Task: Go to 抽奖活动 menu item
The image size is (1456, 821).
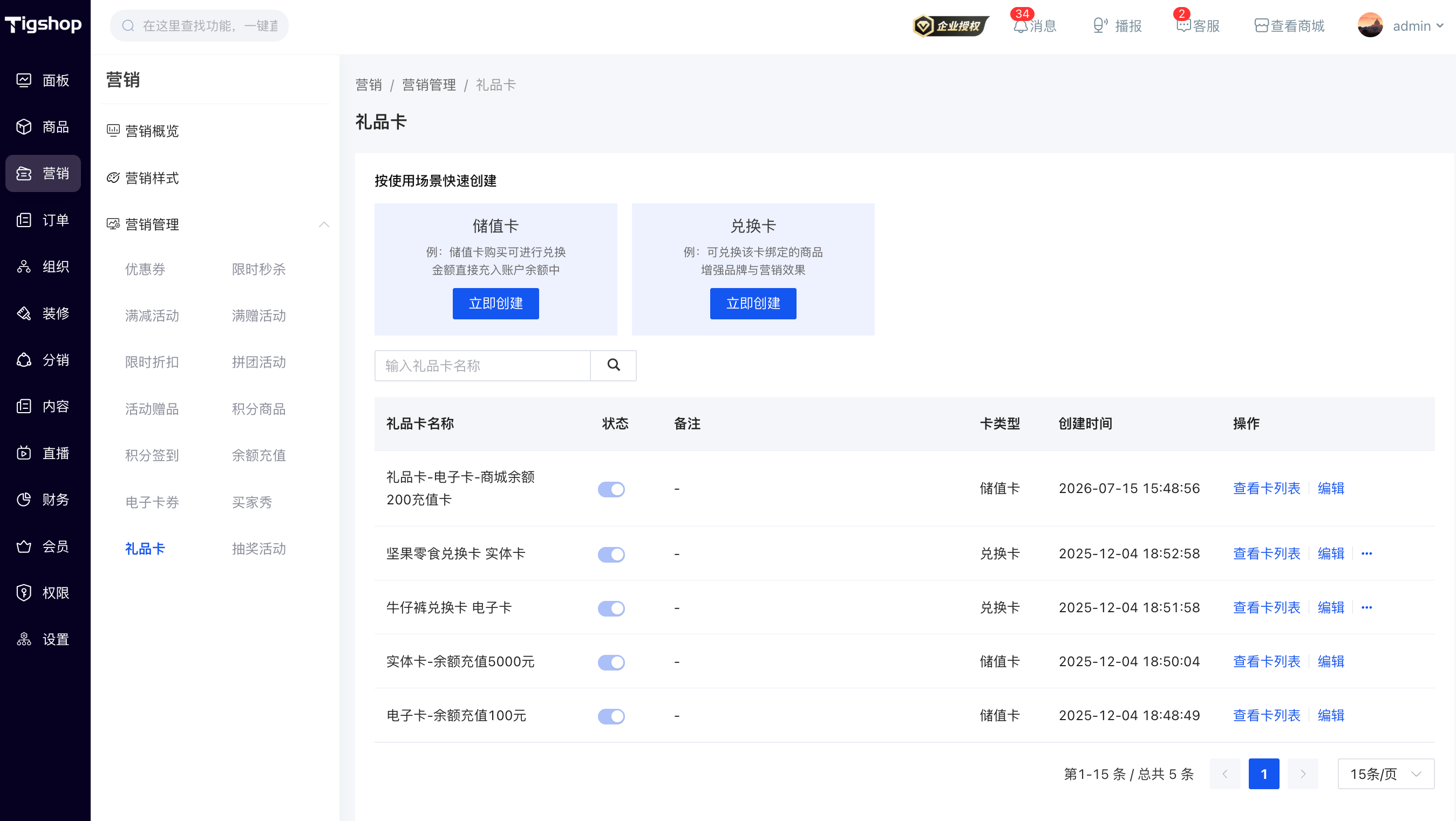Action: tap(259, 548)
